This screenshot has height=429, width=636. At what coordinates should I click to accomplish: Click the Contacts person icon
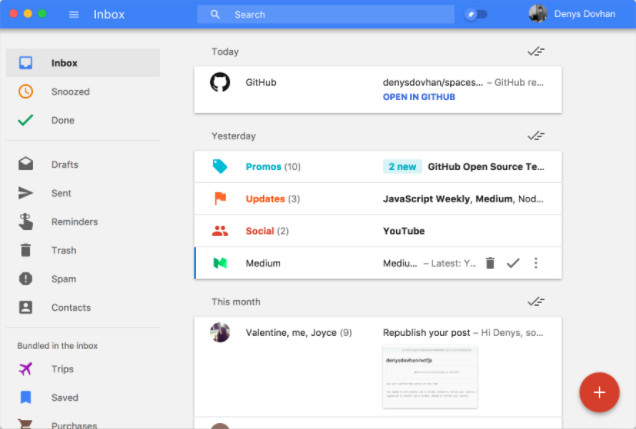tap(26, 307)
